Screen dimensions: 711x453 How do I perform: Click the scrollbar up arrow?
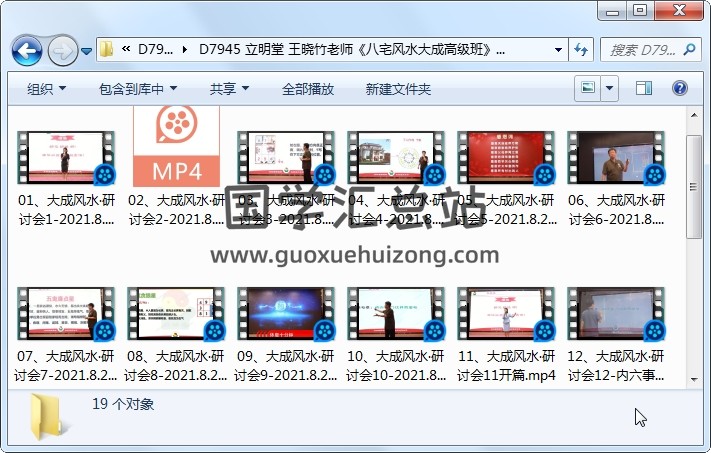(694, 115)
